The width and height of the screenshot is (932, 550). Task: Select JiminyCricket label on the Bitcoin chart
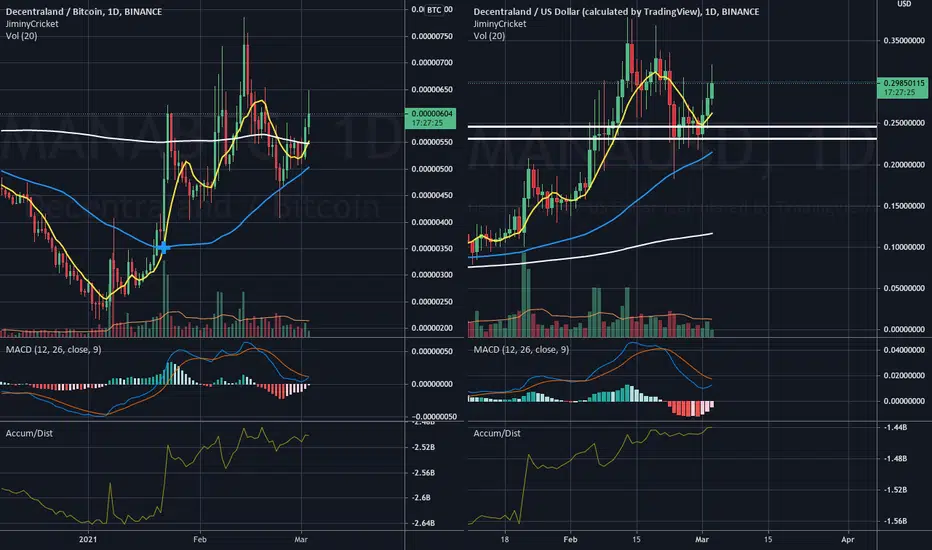32,24
